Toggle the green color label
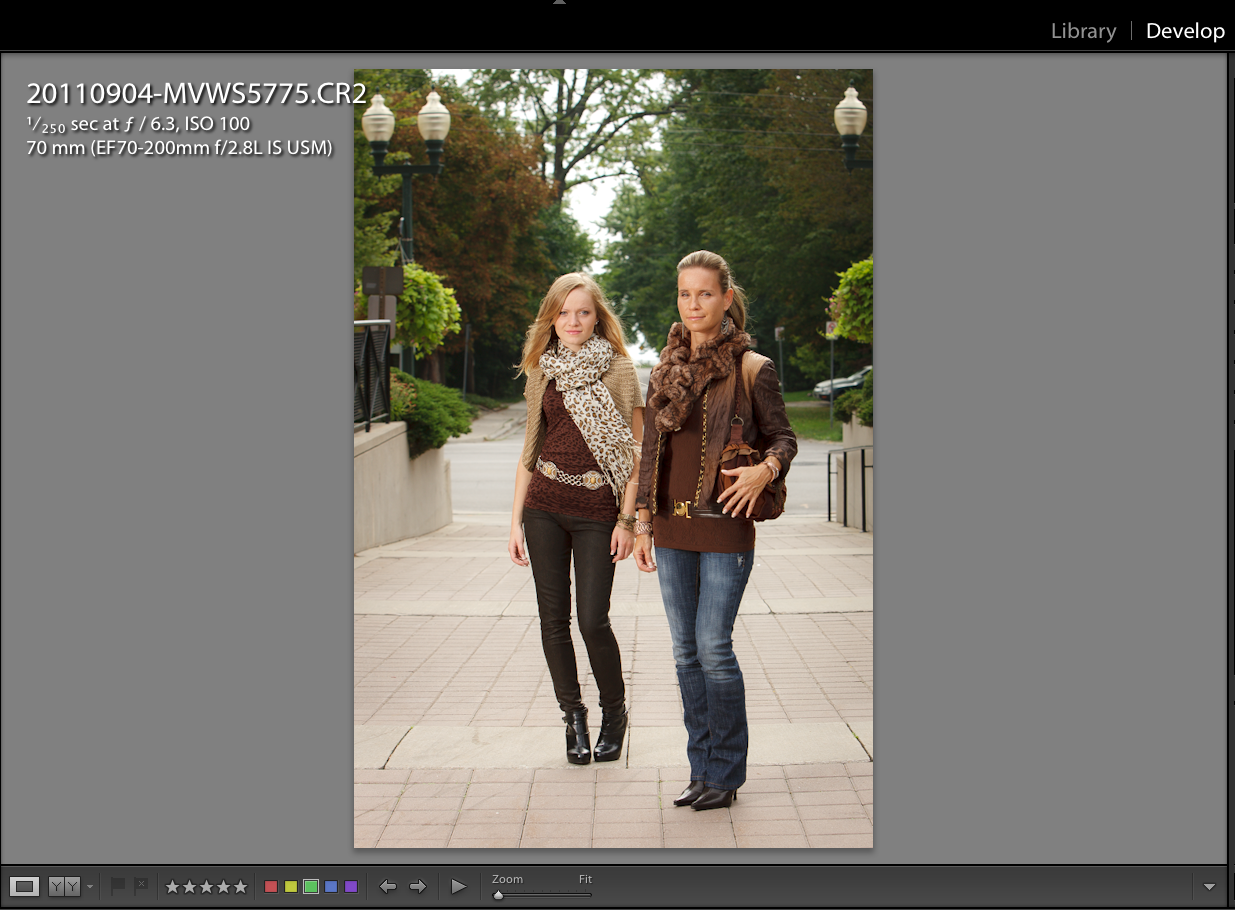1235x910 pixels. coord(311,887)
